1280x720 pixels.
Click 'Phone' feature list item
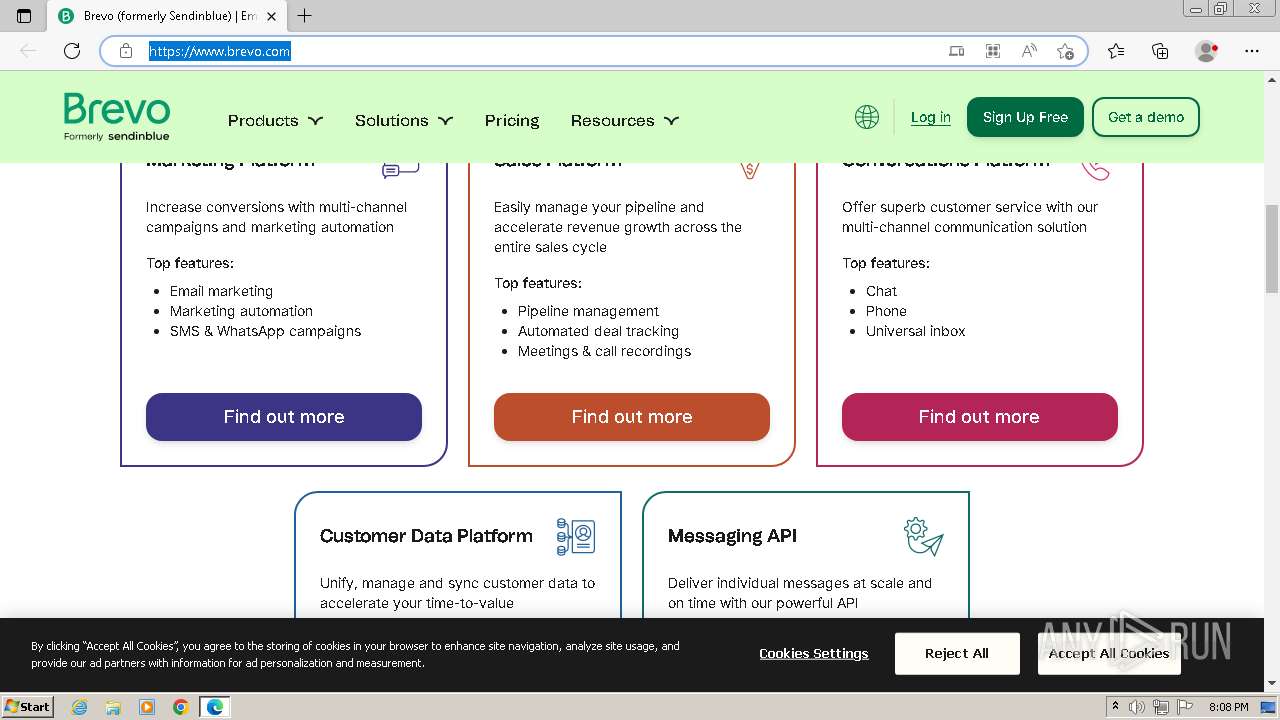886,311
